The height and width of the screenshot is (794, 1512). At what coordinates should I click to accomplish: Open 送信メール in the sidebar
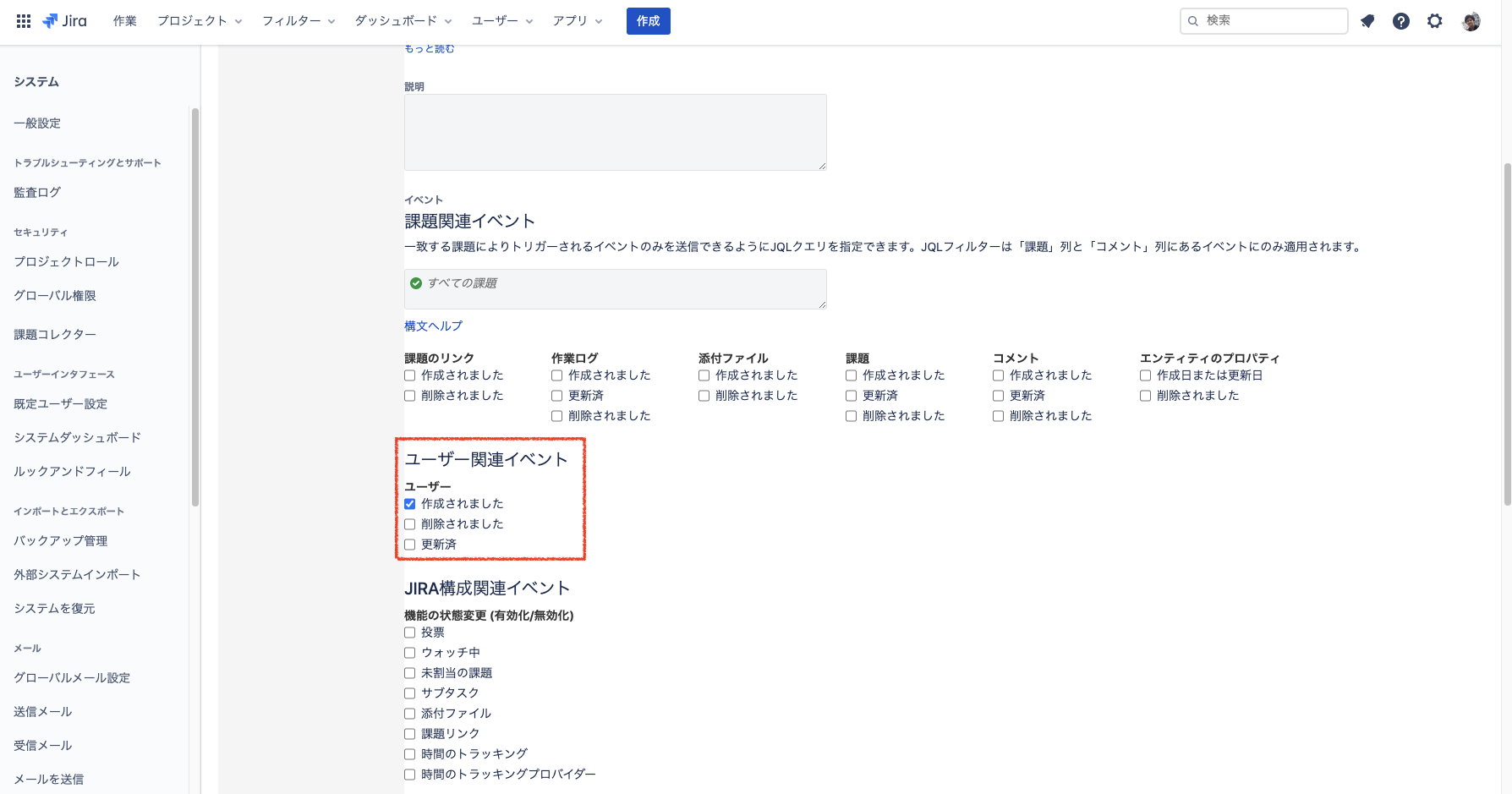(43, 712)
